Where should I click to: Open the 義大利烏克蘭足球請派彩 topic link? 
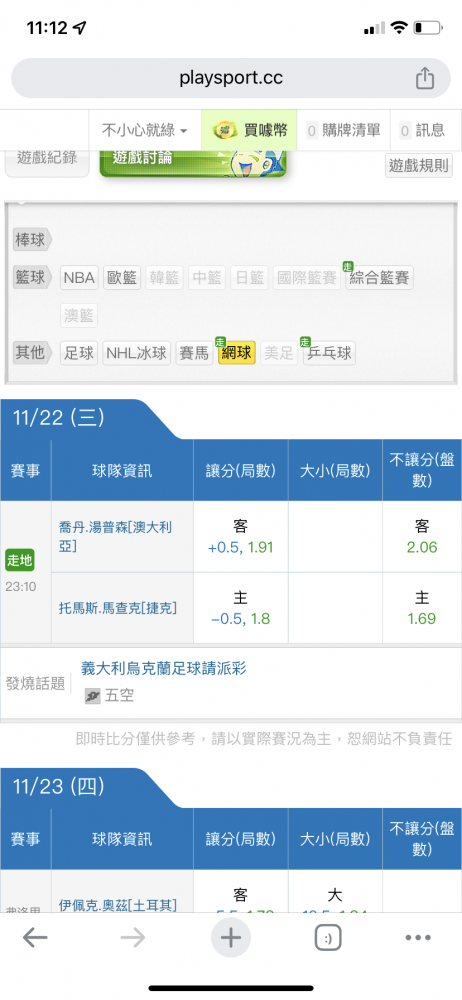pos(163,668)
